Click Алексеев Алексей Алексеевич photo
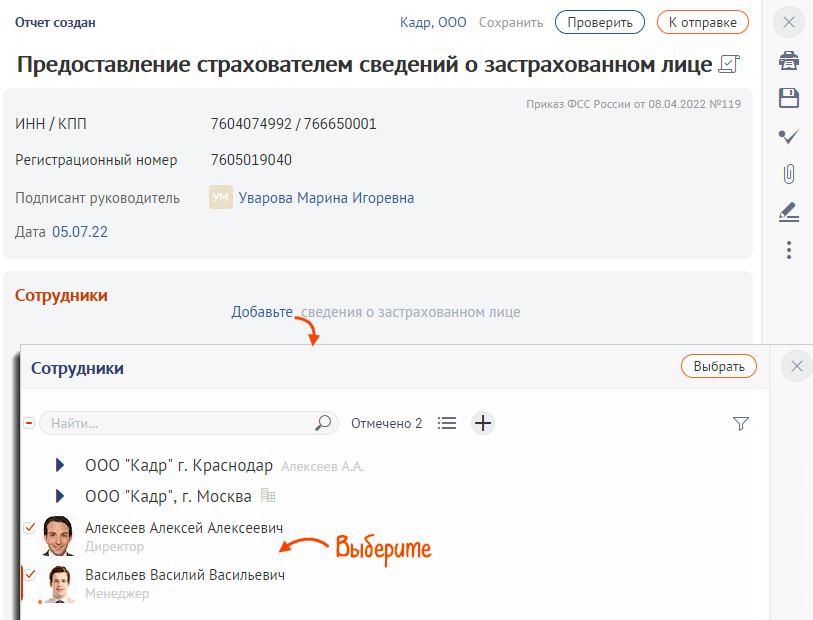813x620 pixels. [x=58, y=536]
